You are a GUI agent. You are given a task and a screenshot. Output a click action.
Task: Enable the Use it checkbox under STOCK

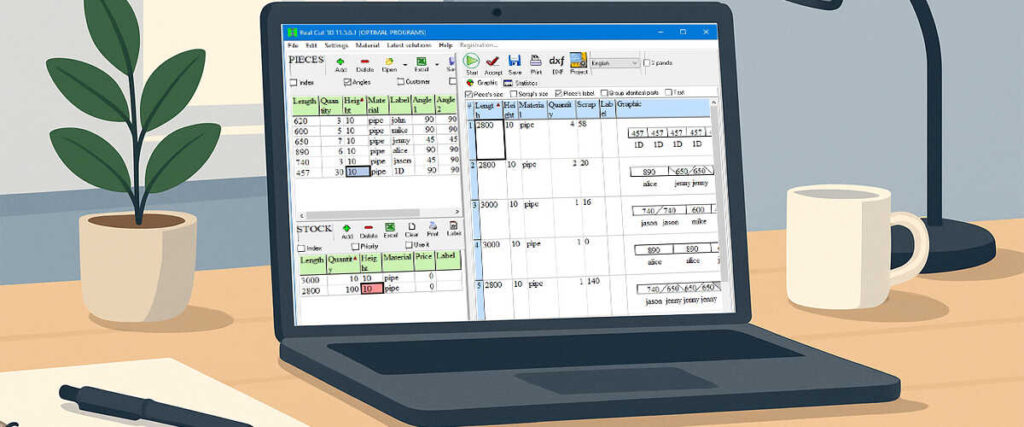click(x=408, y=245)
